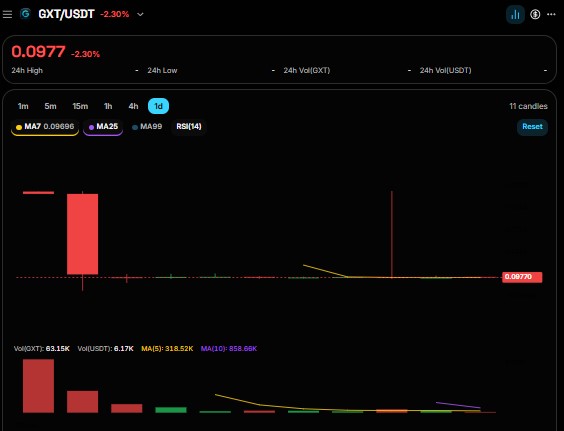
Task: Toggle the chart bars icon button
Action: (515, 14)
